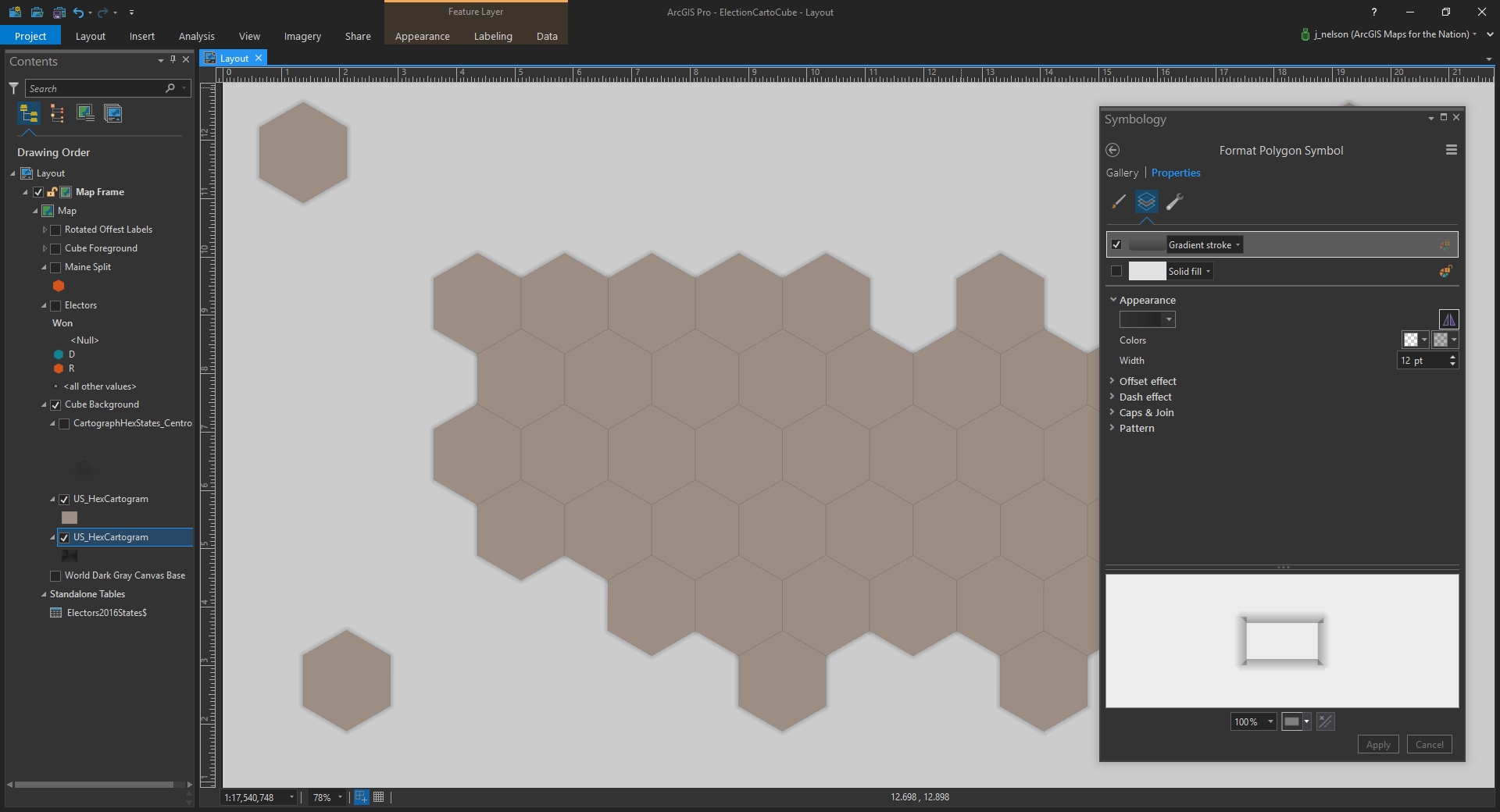
Task: Click the Save Project icon
Action: click(59, 12)
